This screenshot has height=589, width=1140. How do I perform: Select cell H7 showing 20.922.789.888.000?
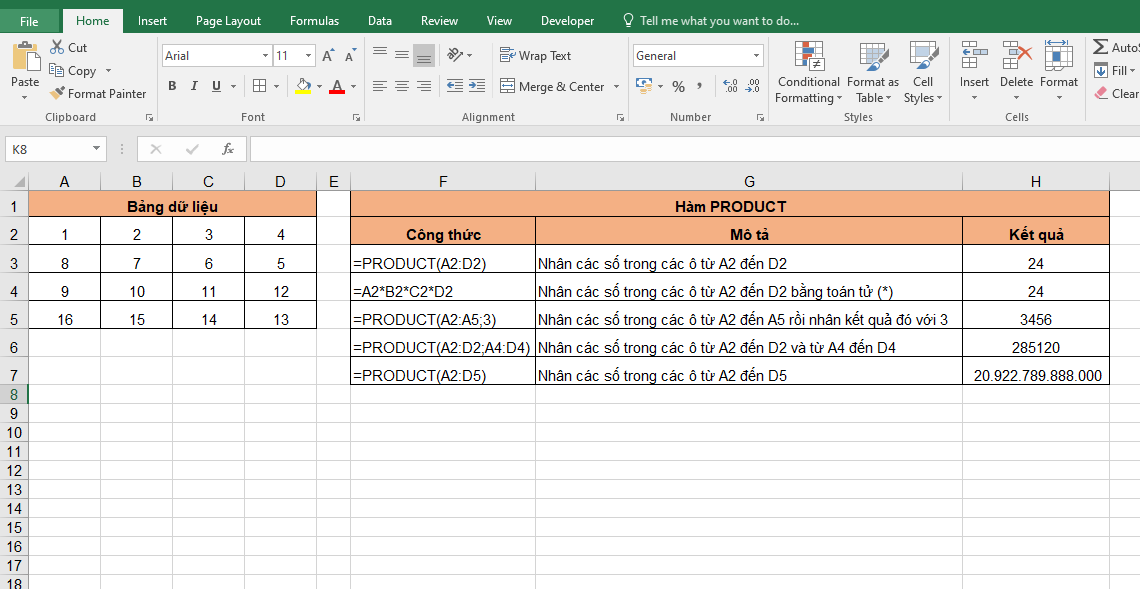click(x=1035, y=375)
